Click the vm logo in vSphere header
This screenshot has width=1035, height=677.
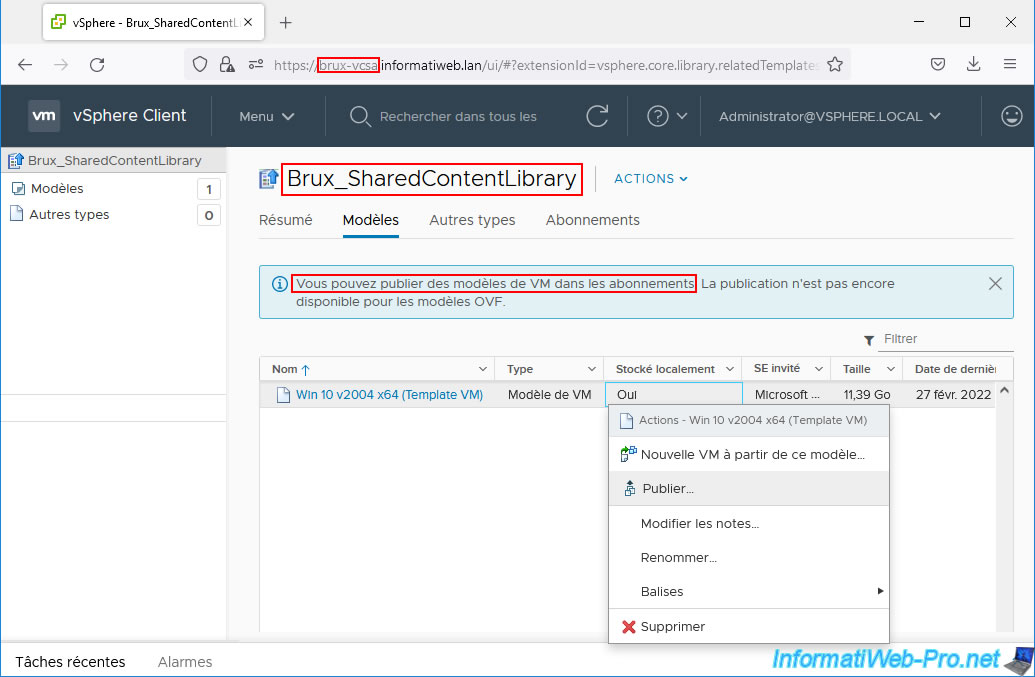tap(44, 115)
